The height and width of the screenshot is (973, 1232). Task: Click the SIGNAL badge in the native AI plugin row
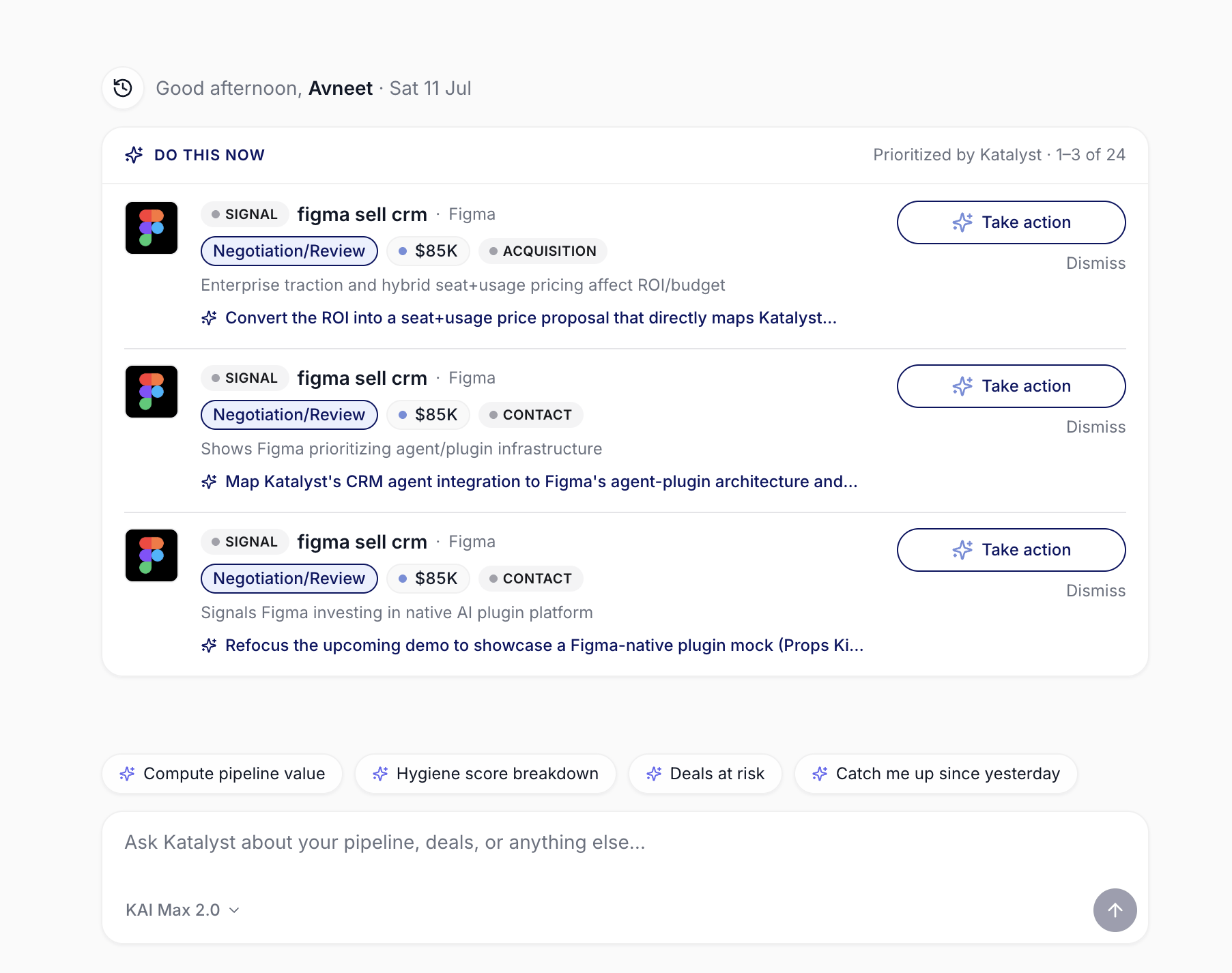[x=245, y=542]
